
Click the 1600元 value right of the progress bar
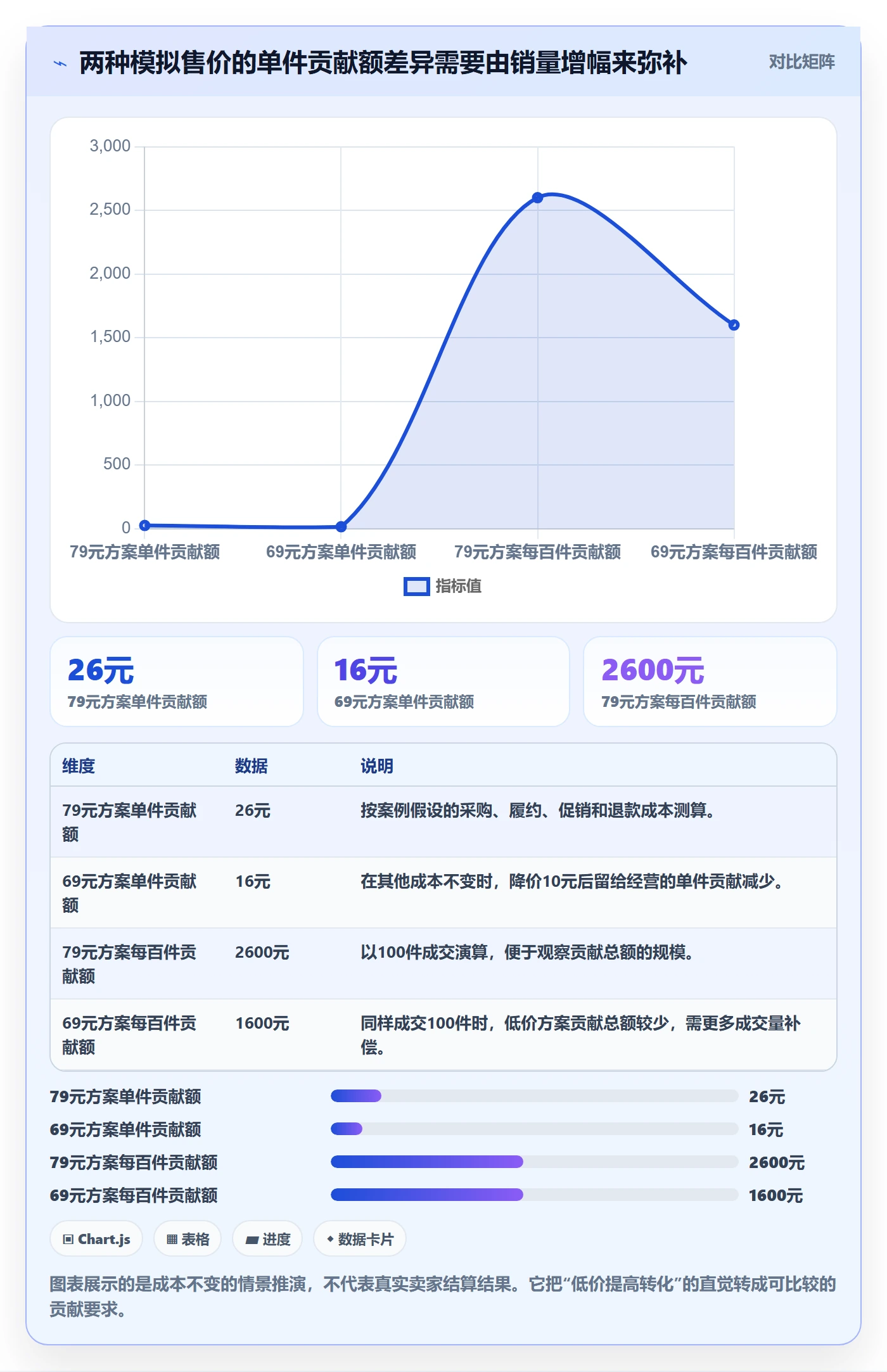pos(776,1195)
